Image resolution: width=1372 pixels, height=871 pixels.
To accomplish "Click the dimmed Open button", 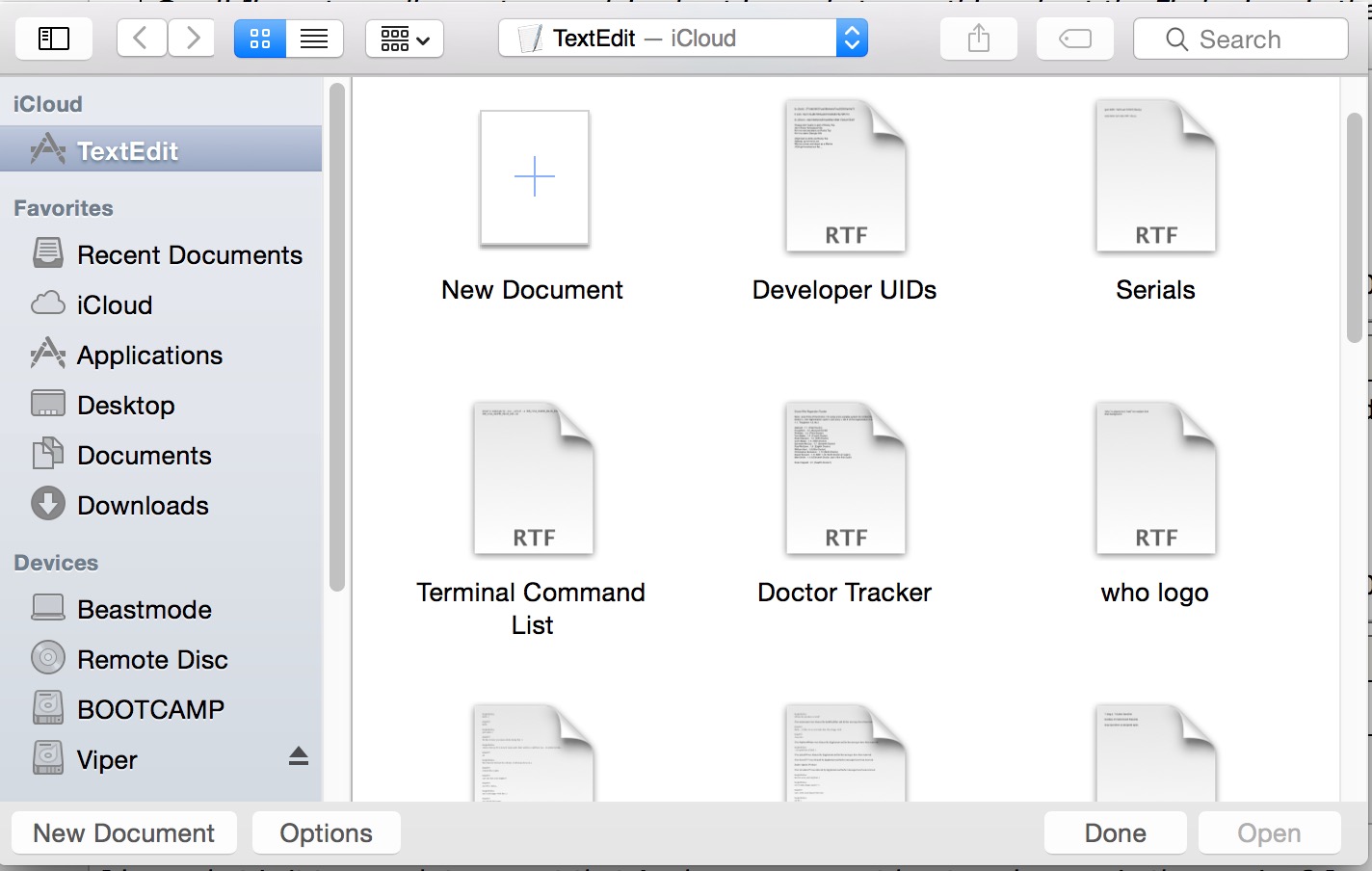I will click(x=1269, y=832).
